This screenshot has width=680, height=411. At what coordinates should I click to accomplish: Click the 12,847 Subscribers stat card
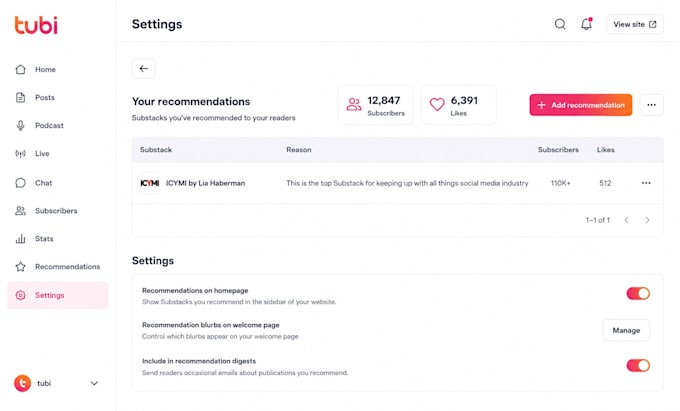[x=376, y=105]
